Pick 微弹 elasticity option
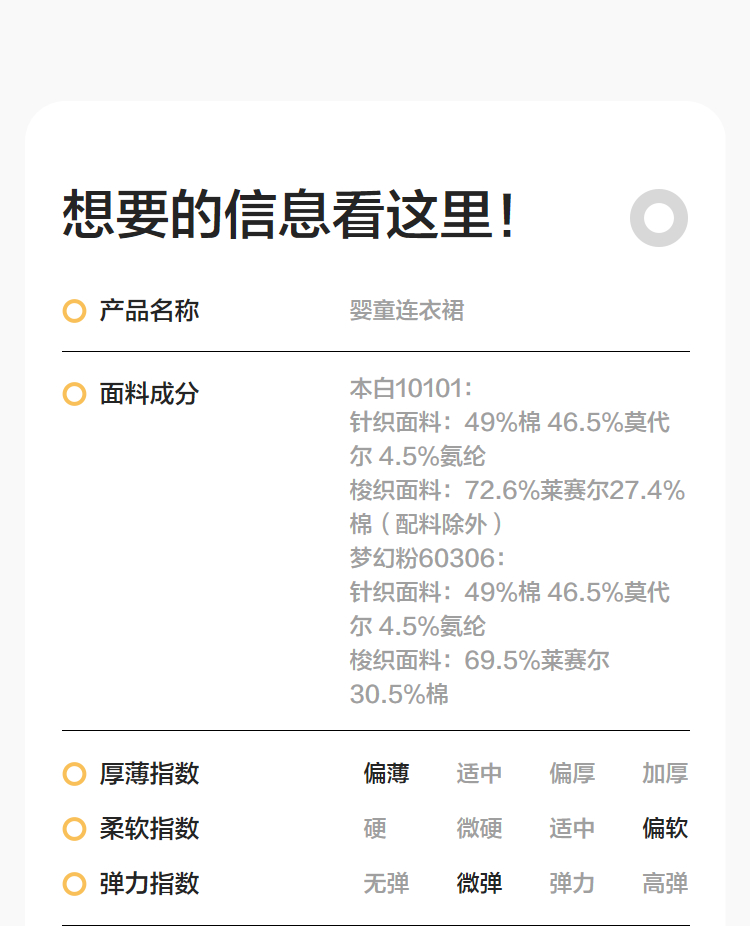Viewport: 750px width, 926px height. click(479, 884)
